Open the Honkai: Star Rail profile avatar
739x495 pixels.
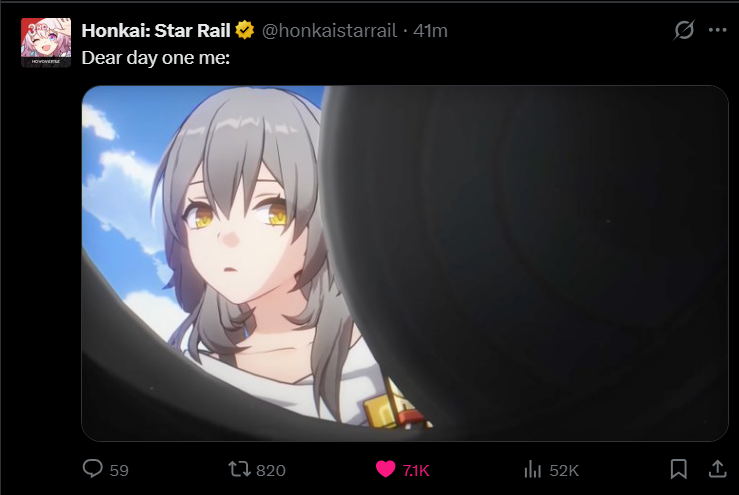[46, 43]
